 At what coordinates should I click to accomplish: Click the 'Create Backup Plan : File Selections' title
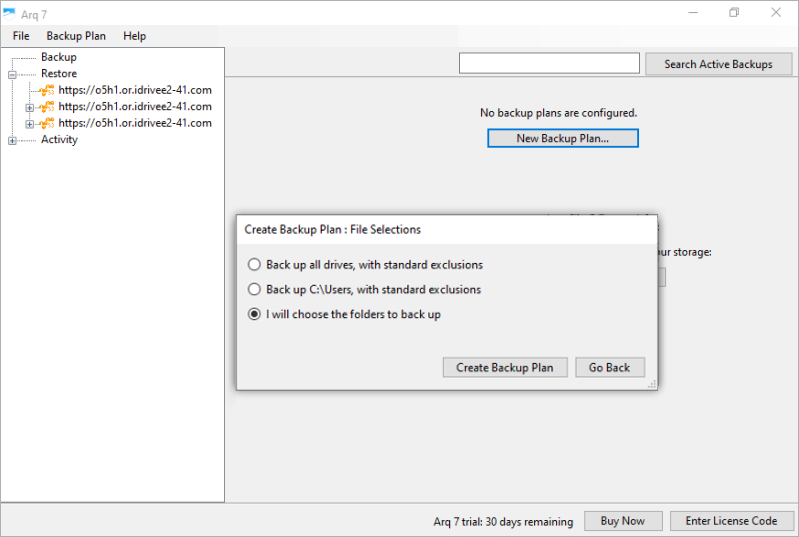point(333,229)
